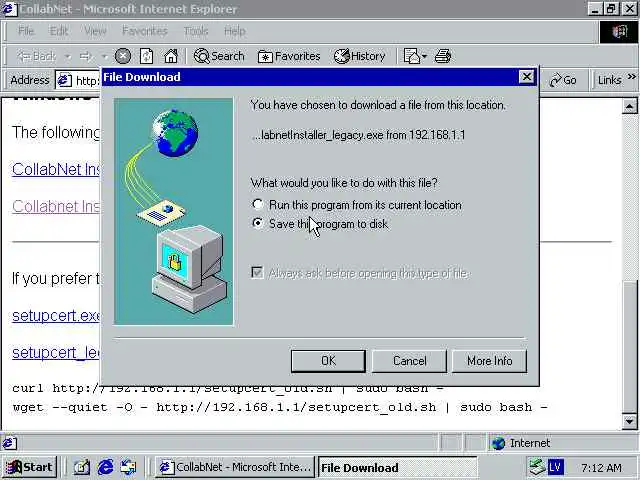Launch Internet Explorer from quick launch
The height and width of the screenshot is (480, 640).
105,467
